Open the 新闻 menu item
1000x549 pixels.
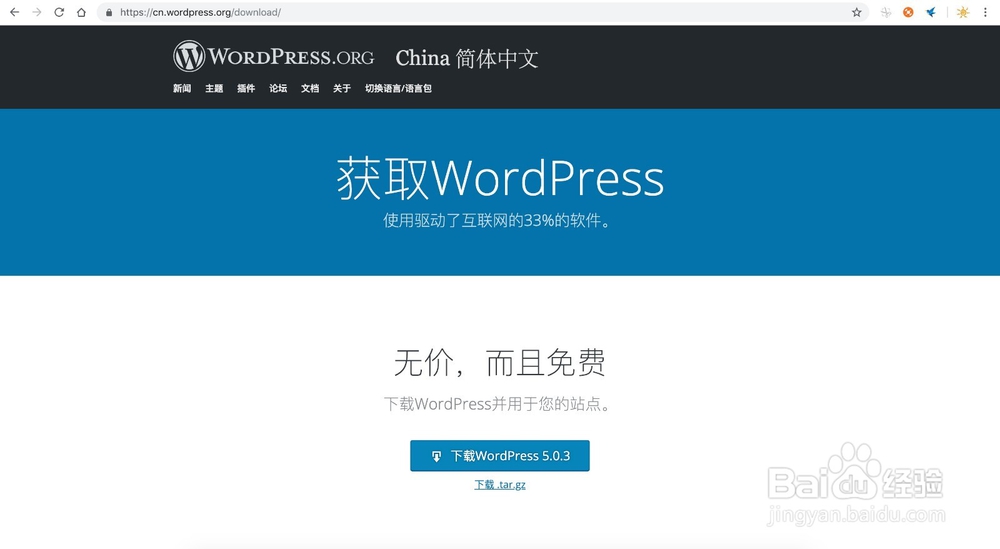pos(182,89)
